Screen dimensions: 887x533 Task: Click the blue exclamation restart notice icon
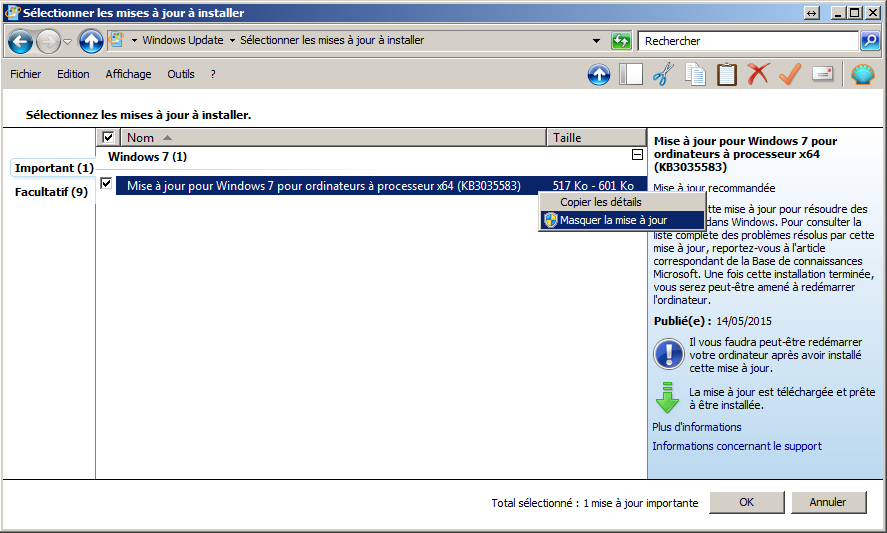tap(669, 354)
